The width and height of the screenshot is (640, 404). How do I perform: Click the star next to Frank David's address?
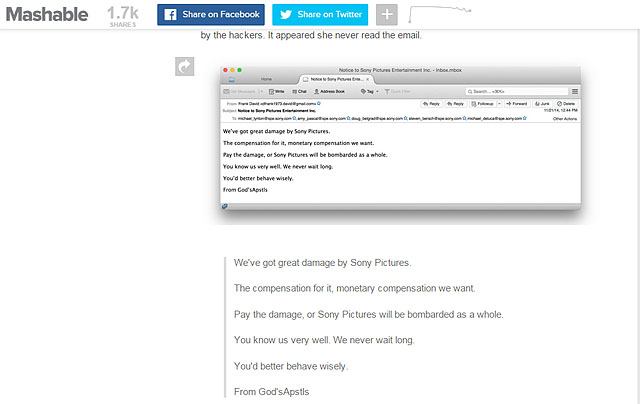[x=319, y=103]
